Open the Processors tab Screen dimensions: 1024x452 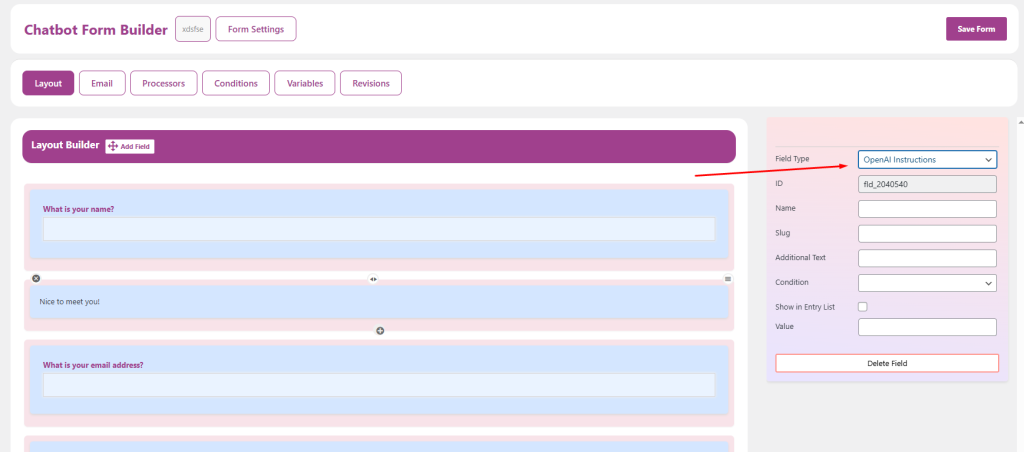tap(163, 83)
